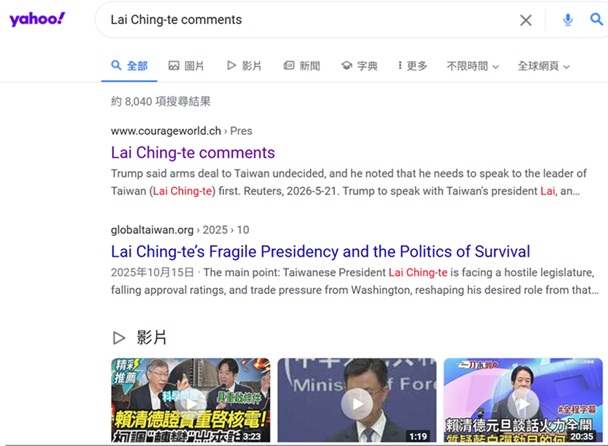Open the "Lai Ching-te comments" result link

click(193, 153)
